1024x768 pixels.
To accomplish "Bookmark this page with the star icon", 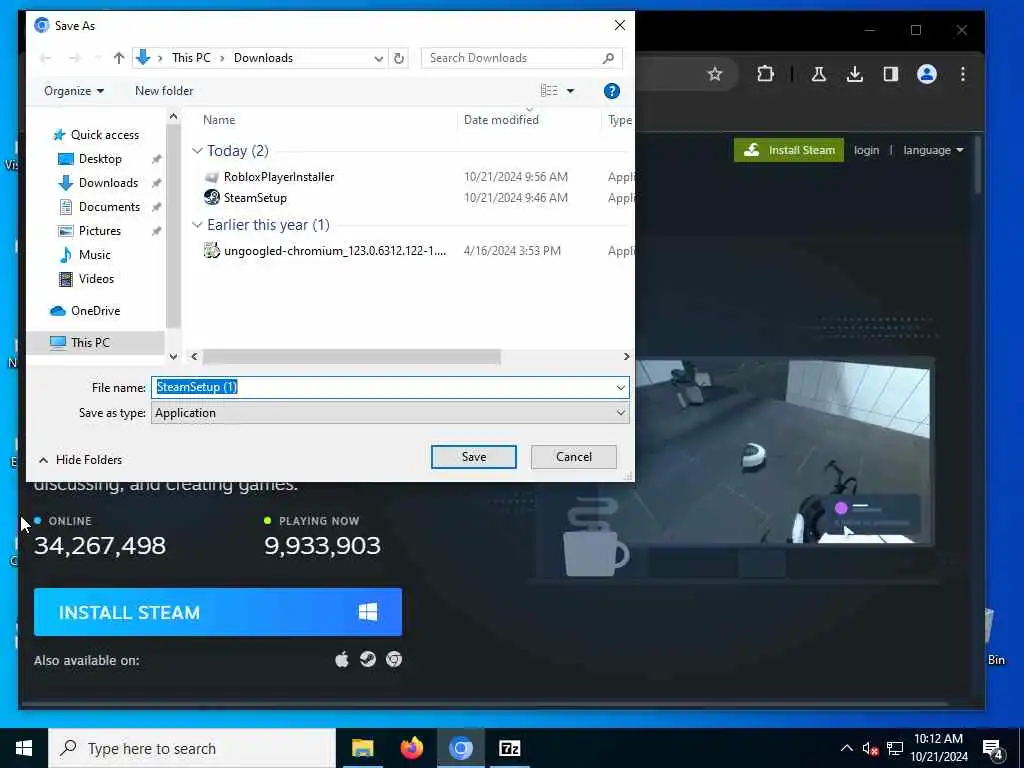I will (x=715, y=74).
